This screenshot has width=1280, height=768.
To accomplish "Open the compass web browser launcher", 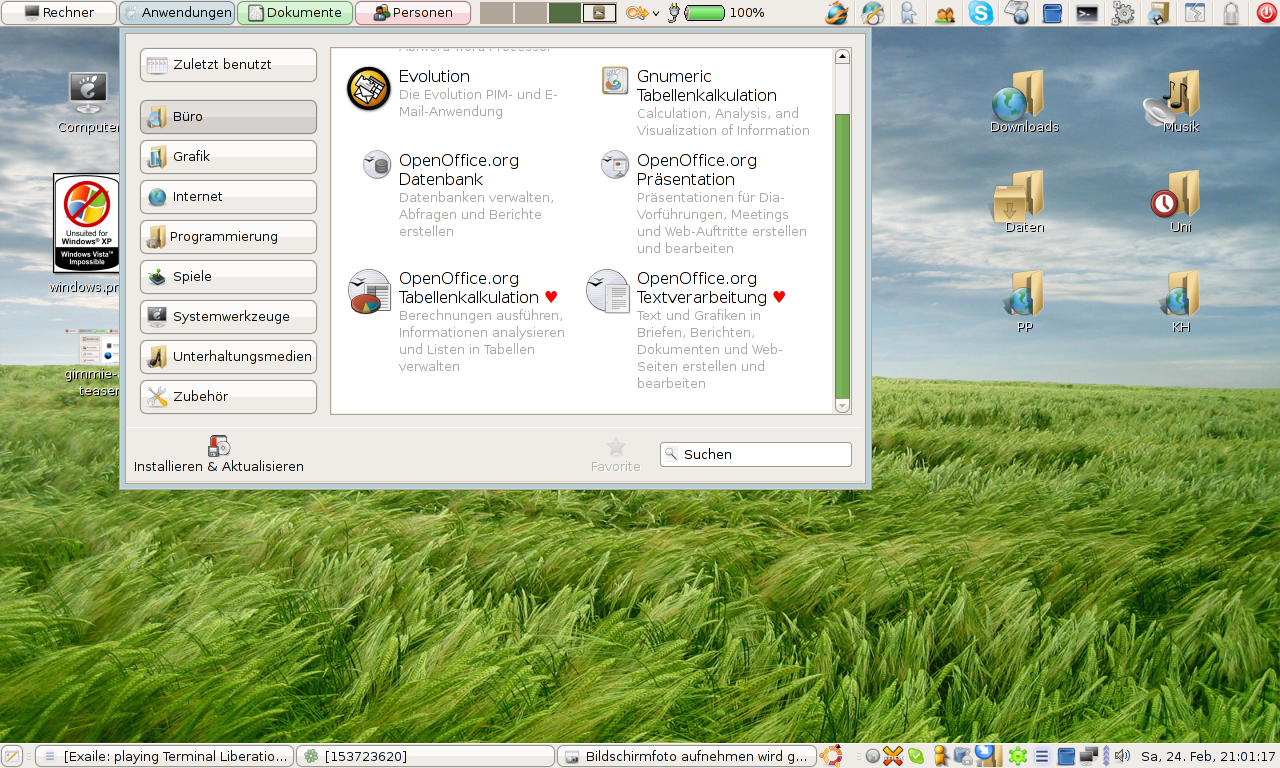I will 873,13.
